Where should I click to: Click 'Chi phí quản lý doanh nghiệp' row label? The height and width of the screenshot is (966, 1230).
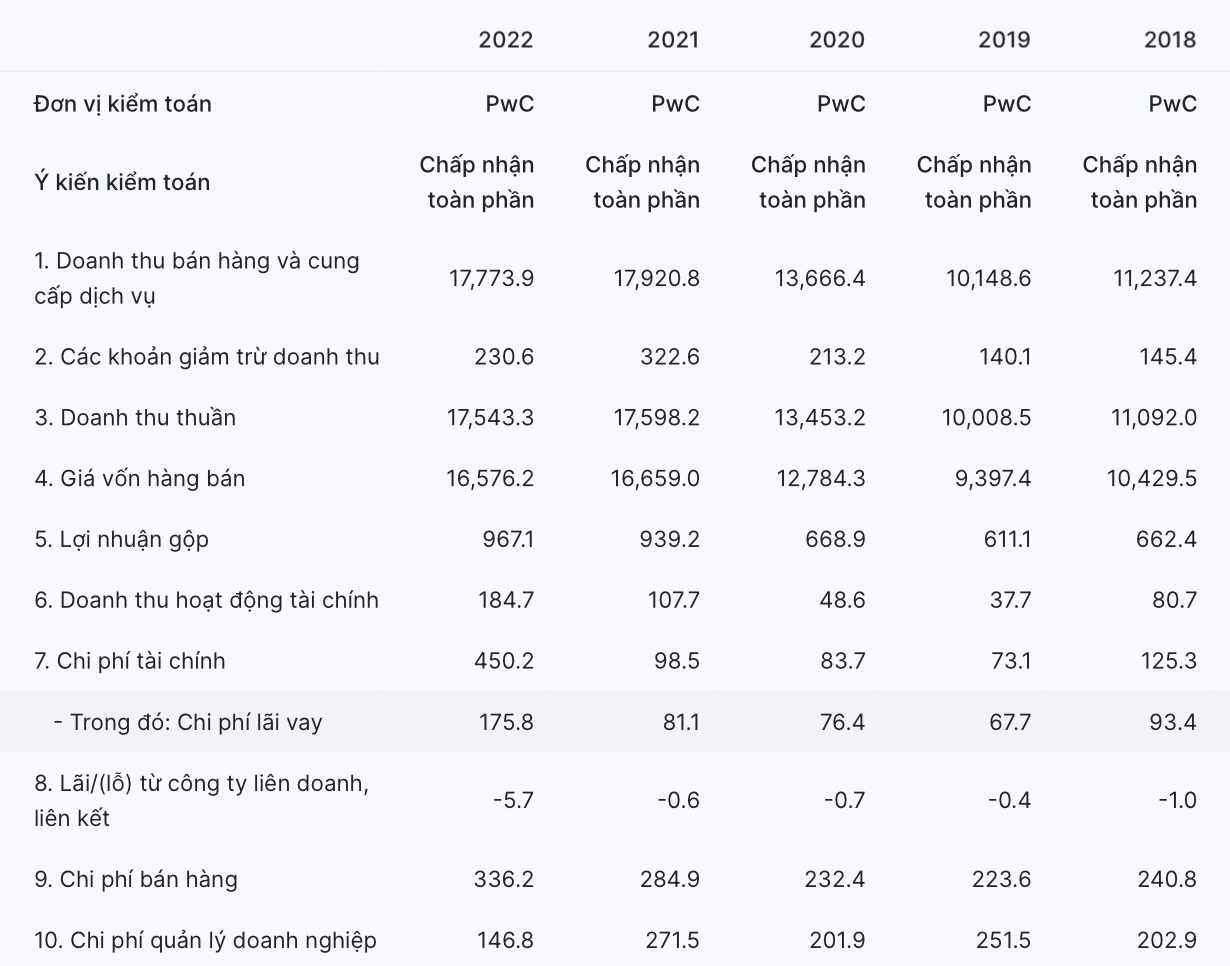pyautogui.click(x=205, y=941)
